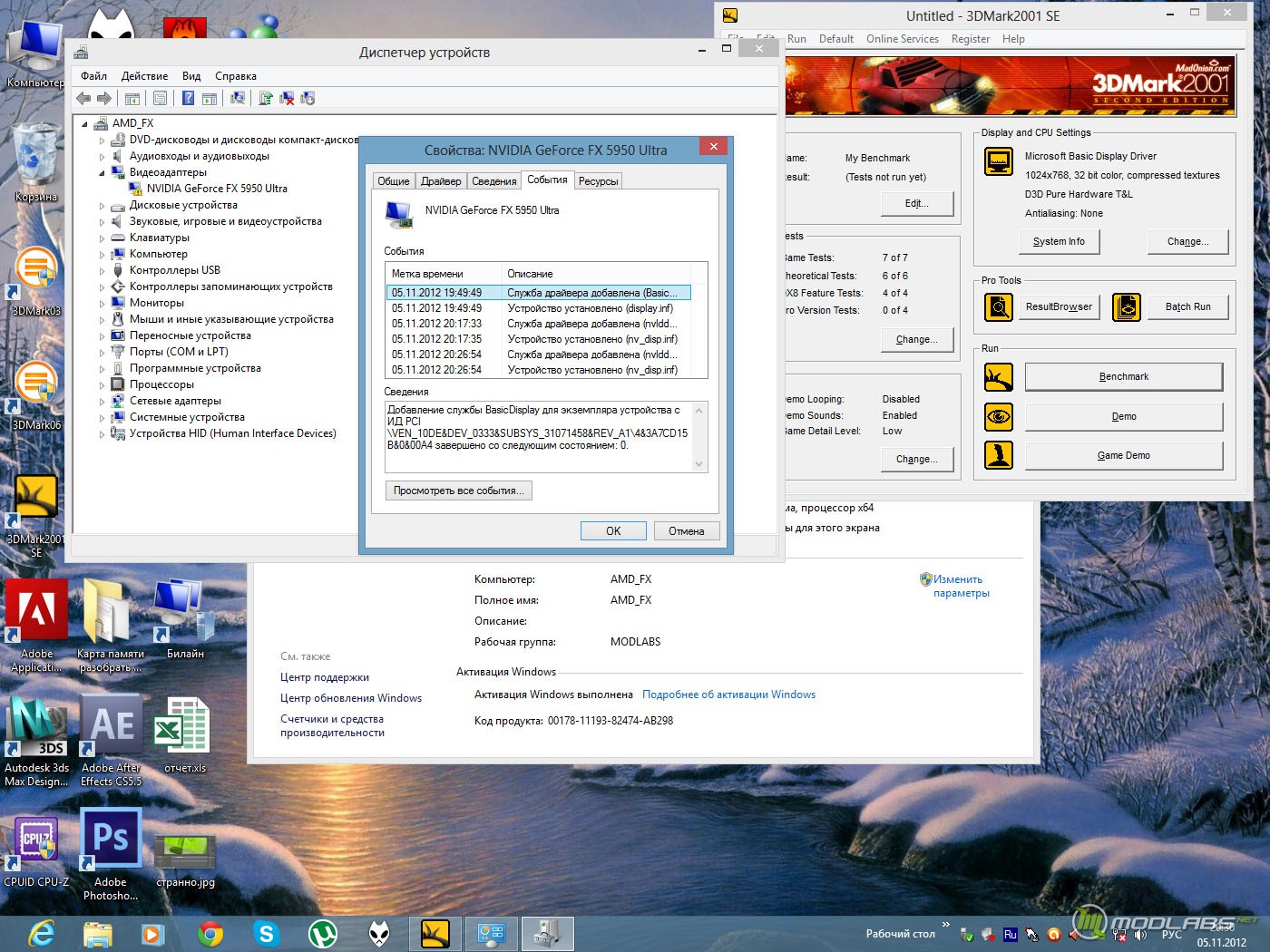Expand the Сетевые адаптеры device category
This screenshot has height=952, width=1270.
tap(102, 402)
